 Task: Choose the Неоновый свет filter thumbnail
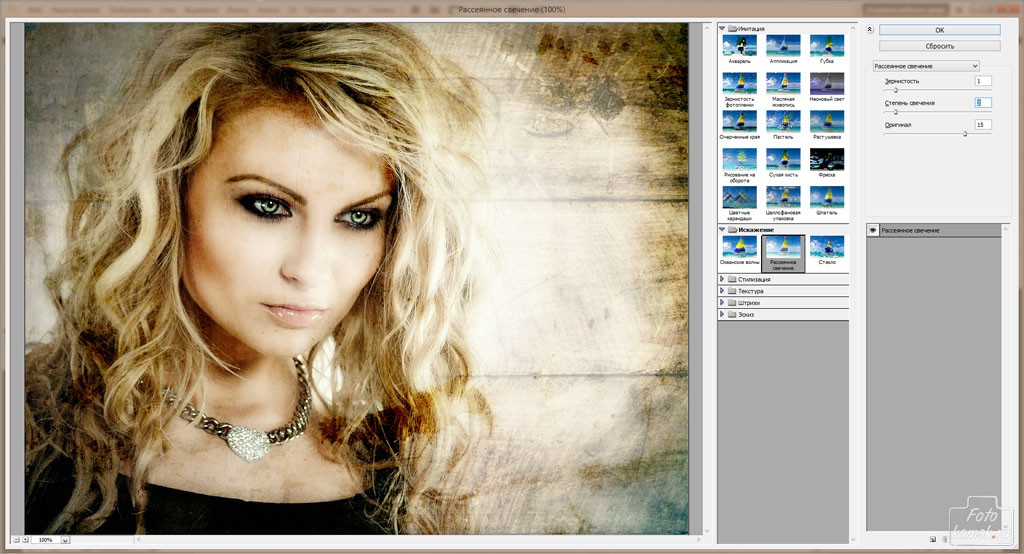point(826,84)
